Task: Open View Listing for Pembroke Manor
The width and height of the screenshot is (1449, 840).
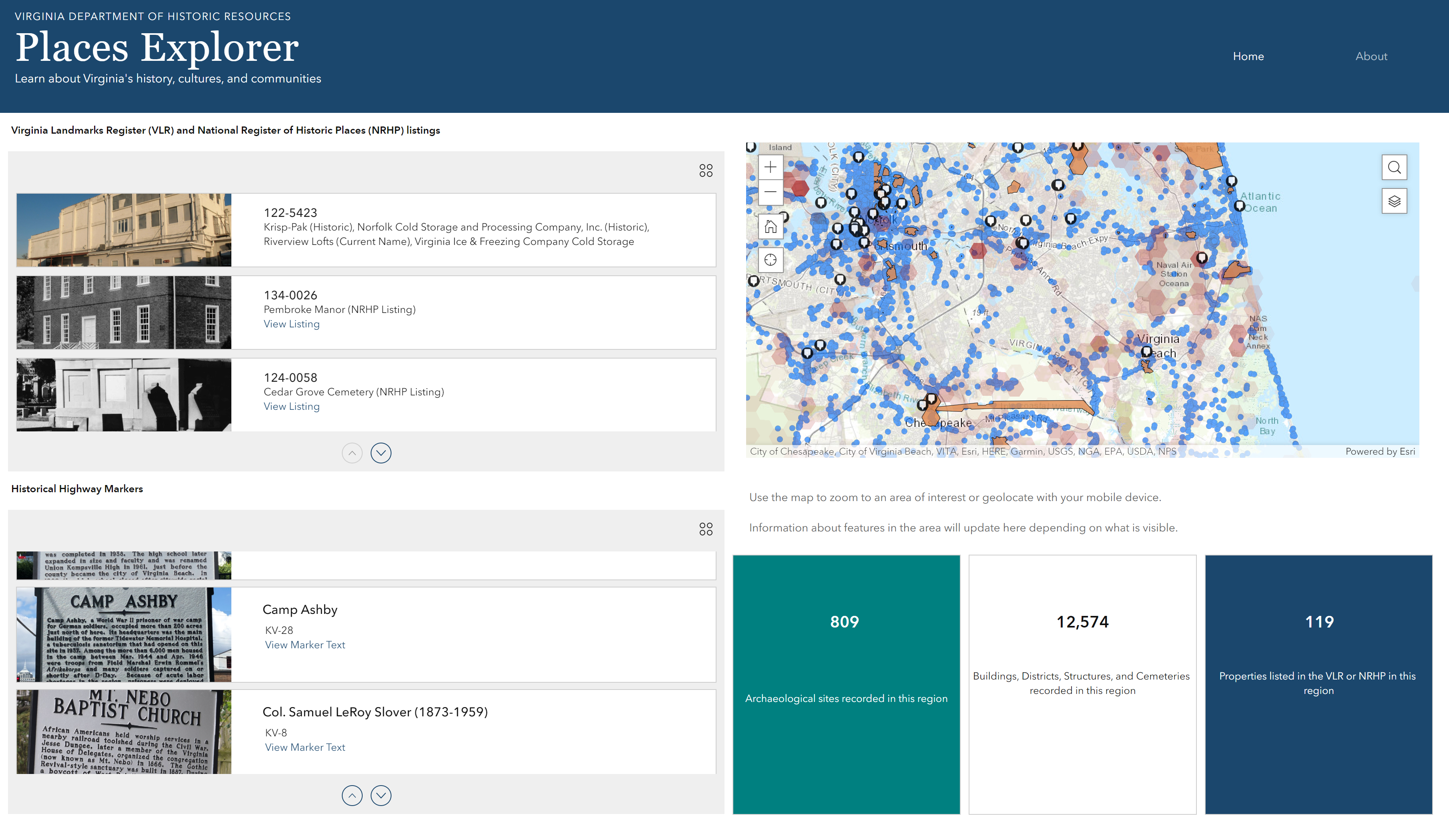Action: pyautogui.click(x=291, y=324)
